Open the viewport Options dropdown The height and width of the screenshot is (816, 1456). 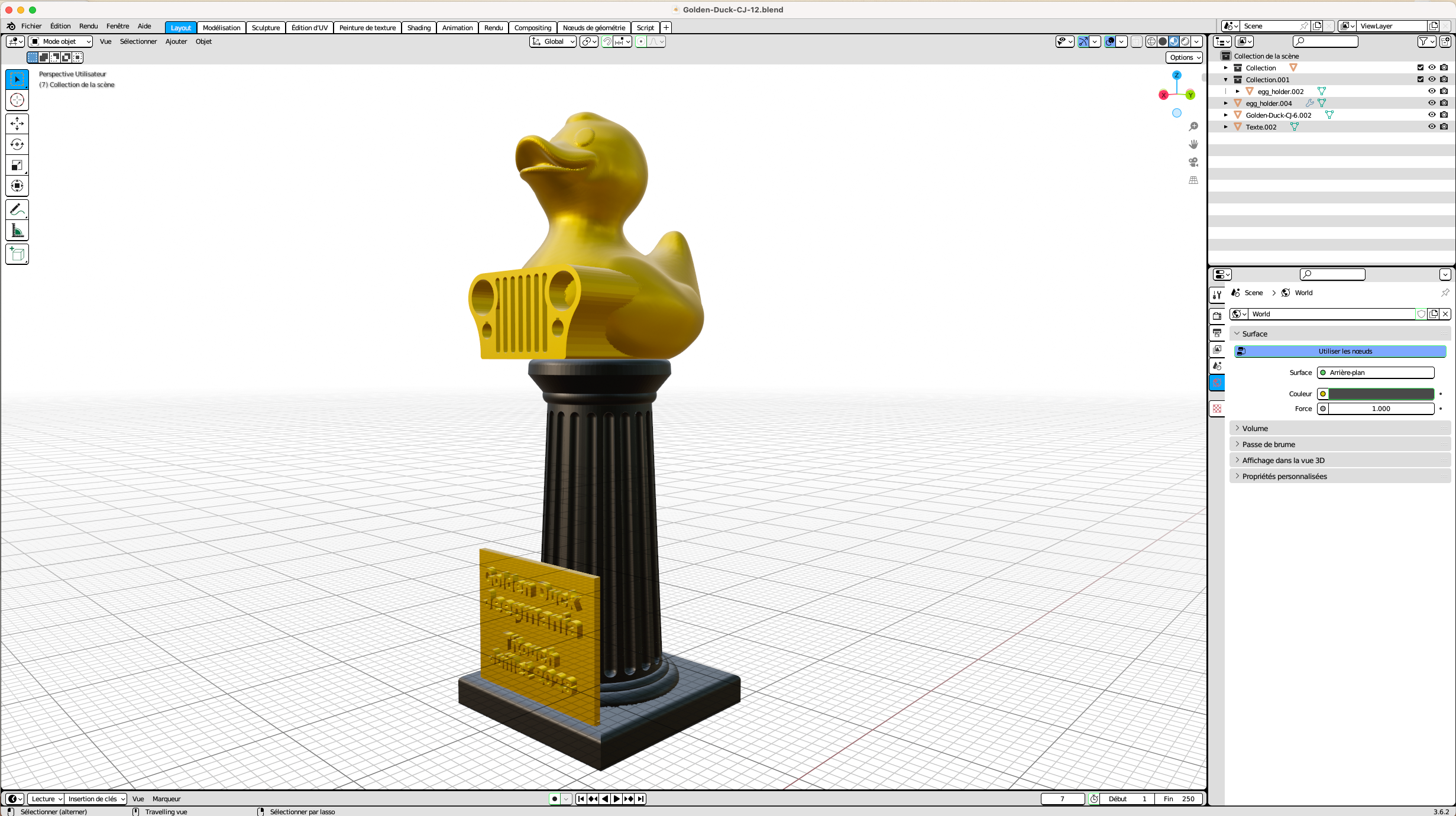tap(1185, 57)
